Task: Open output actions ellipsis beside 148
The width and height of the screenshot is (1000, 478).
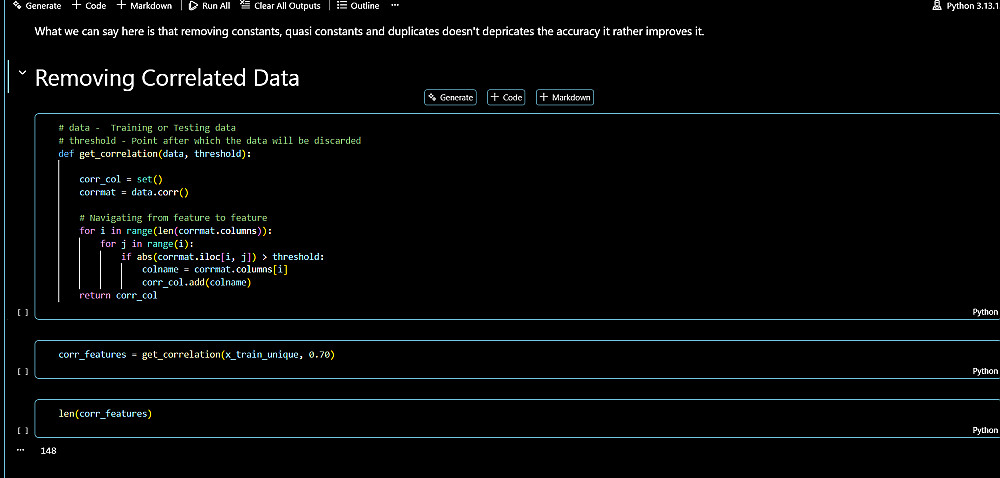Action: 20,451
